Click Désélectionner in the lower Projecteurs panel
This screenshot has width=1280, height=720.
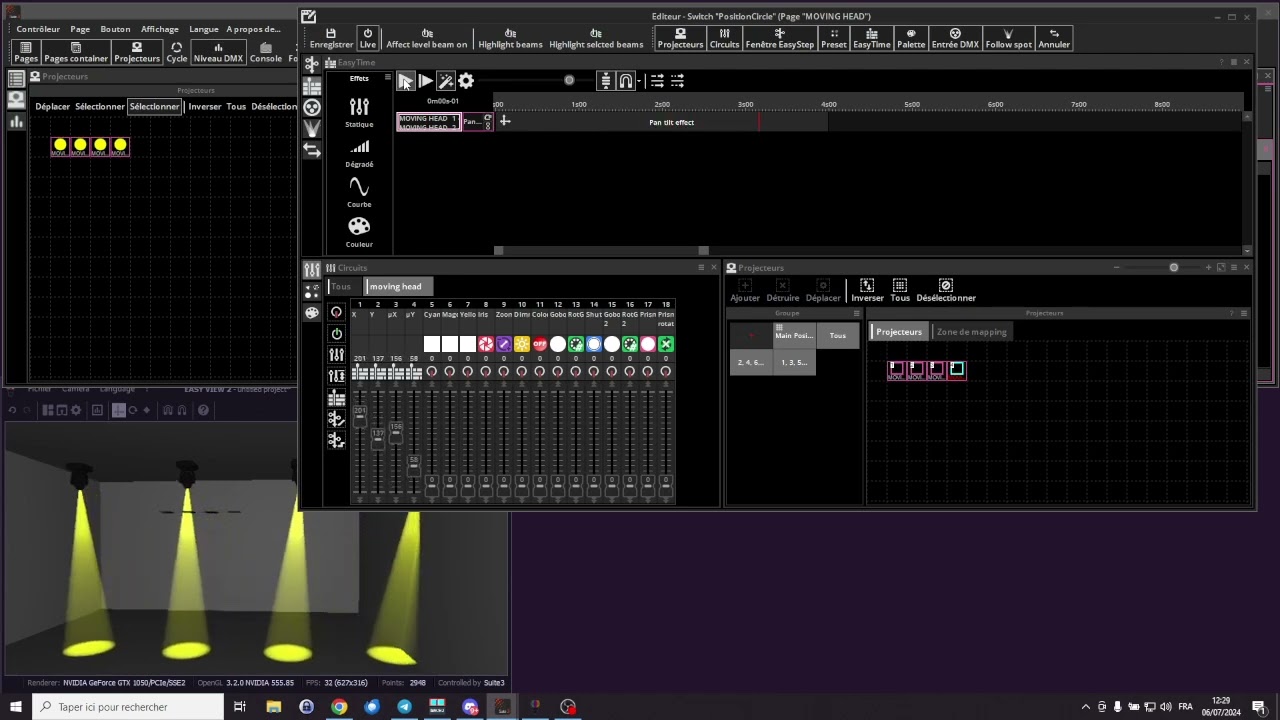tap(946, 291)
